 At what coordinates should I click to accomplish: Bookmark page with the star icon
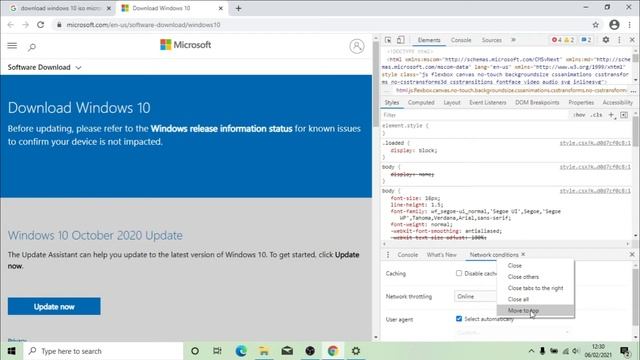pyautogui.click(x=596, y=25)
